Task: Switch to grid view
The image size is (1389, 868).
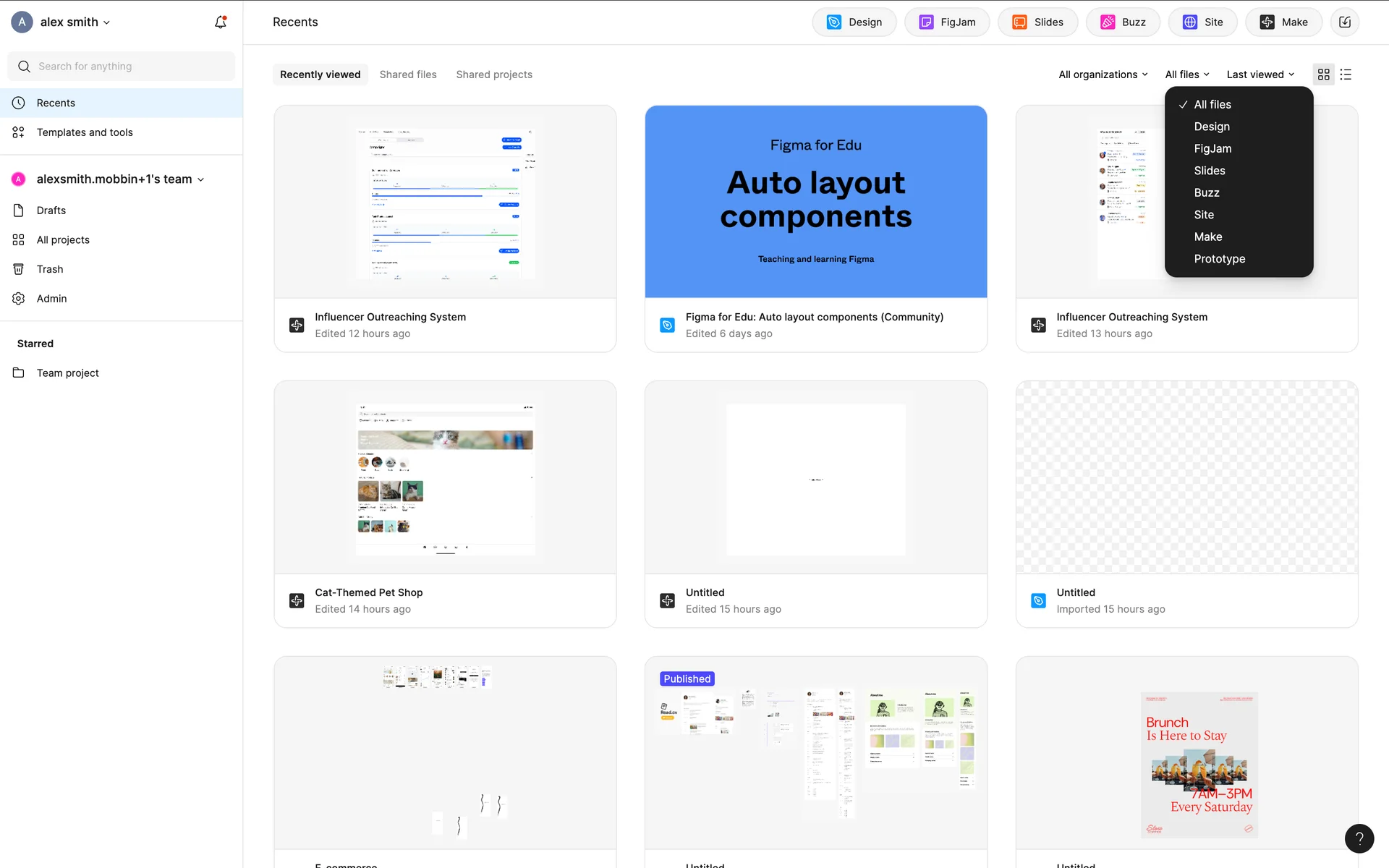Action: coord(1323,75)
